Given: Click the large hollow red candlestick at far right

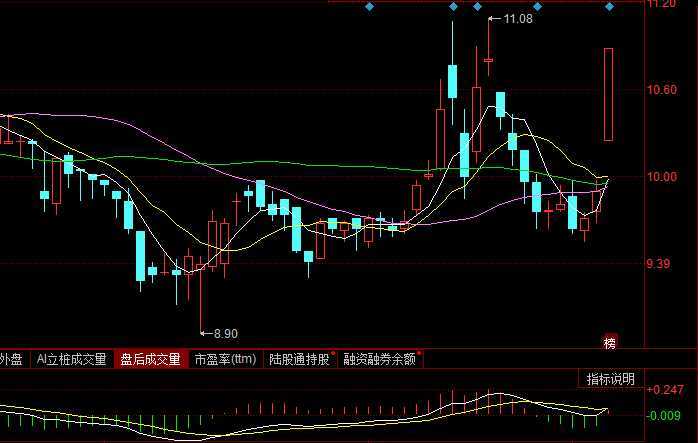Looking at the screenshot, I should click(x=608, y=94).
